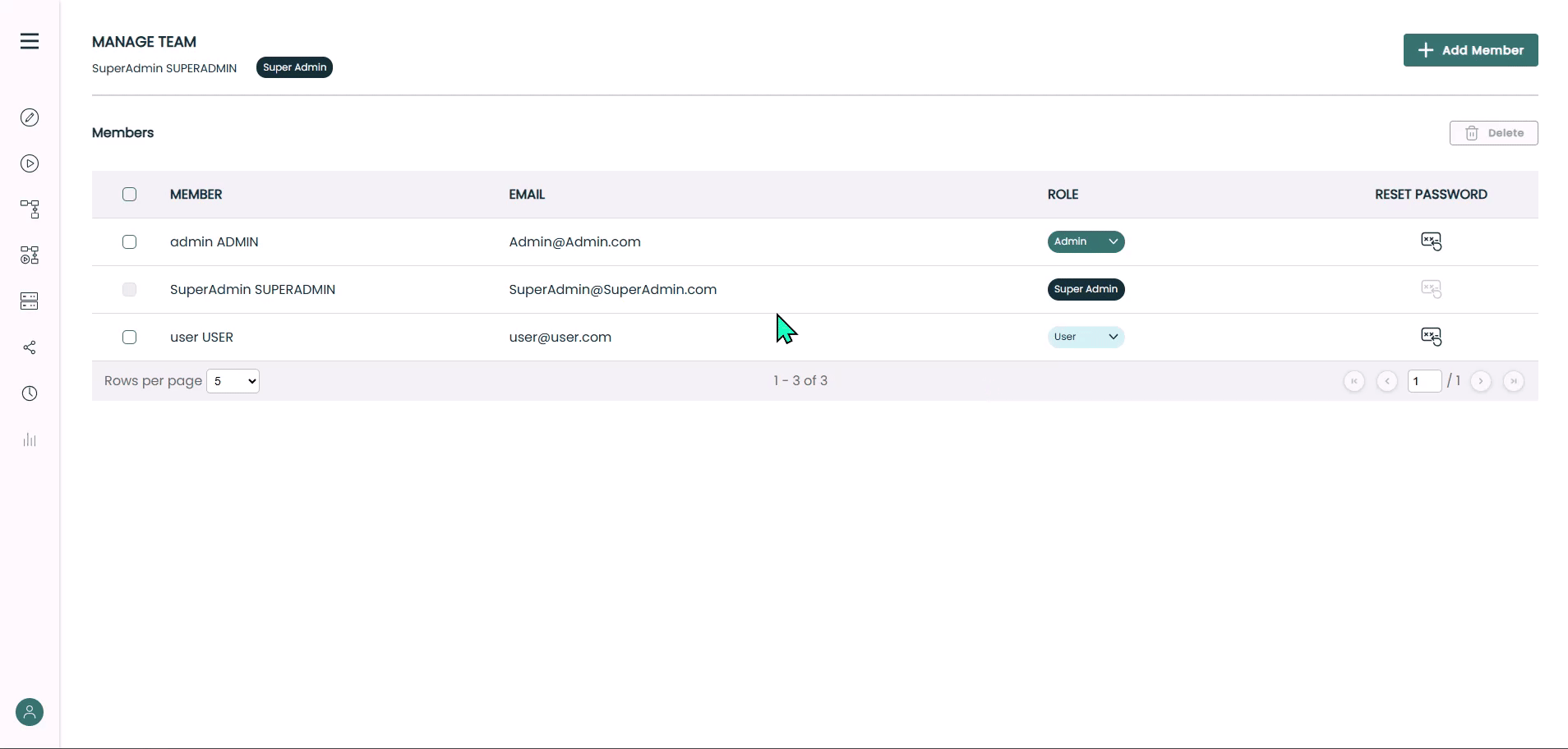Click the Add Member button
Viewport: 1568px width, 749px height.
[1470, 50]
